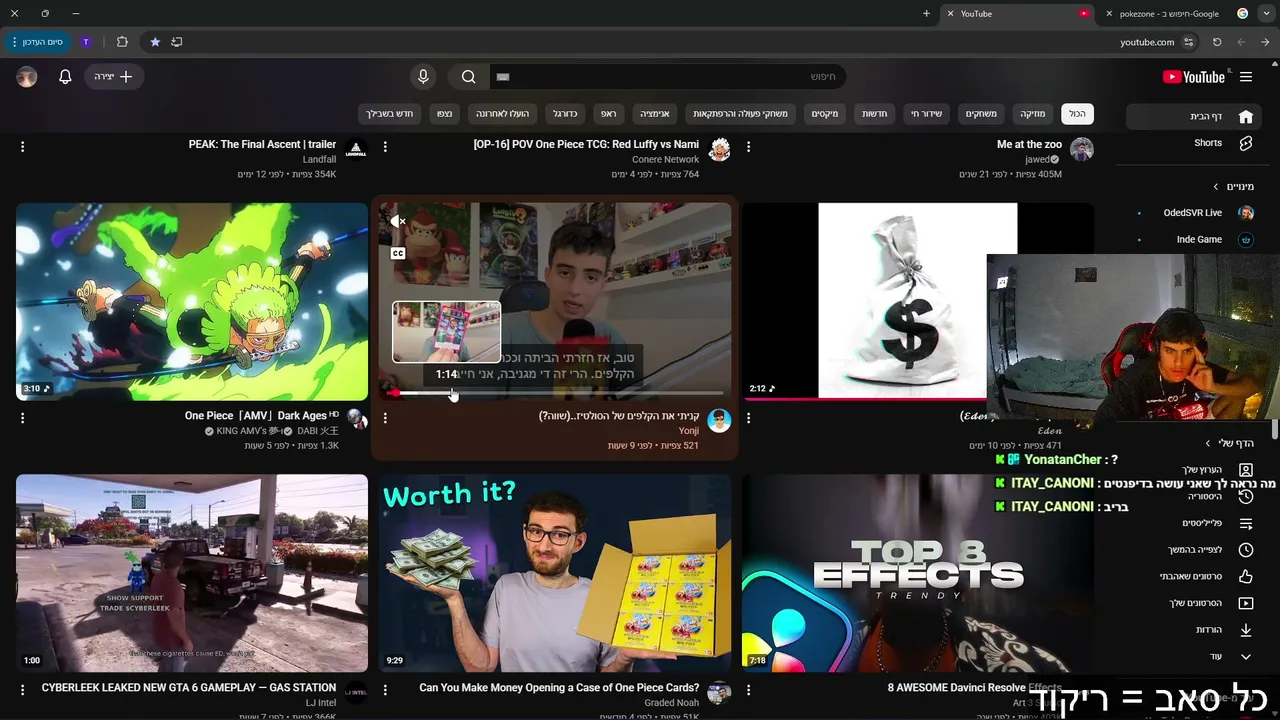Open the One Piece AMV Zoro thumbnail
1280x720 pixels.
click(x=192, y=302)
